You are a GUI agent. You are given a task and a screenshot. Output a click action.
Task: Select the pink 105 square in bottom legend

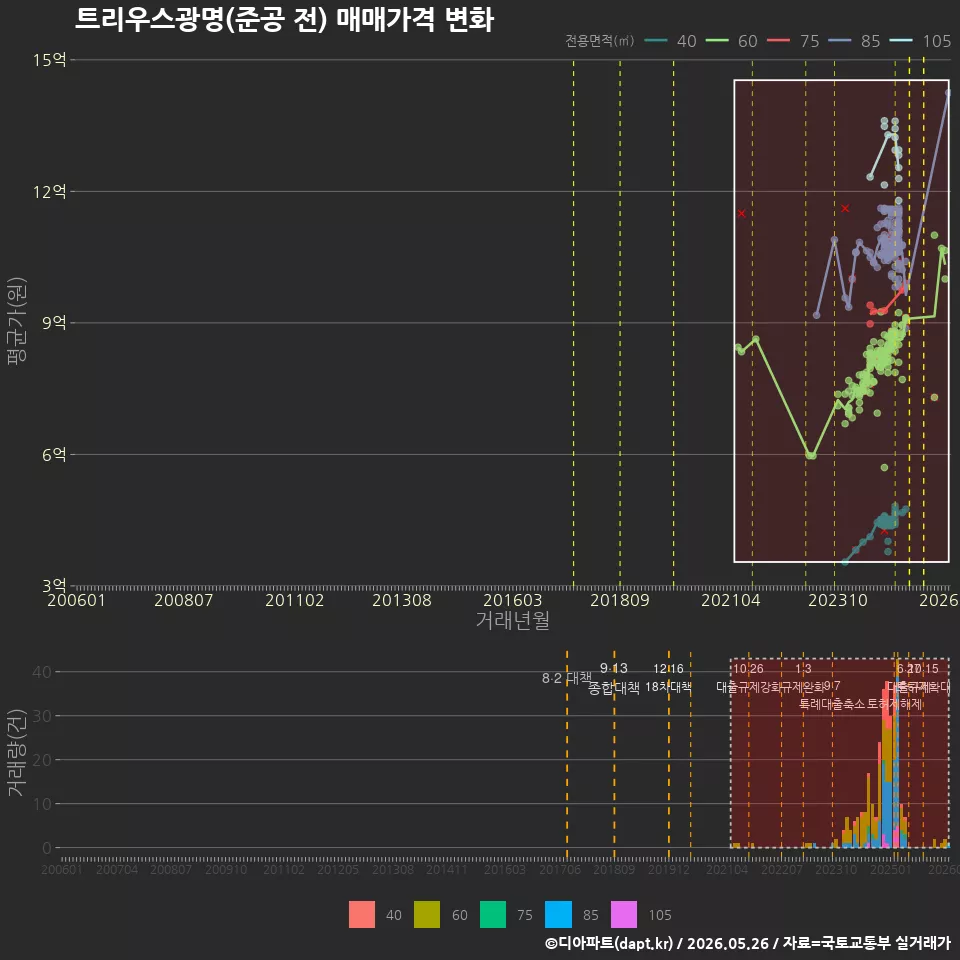pyautogui.click(x=624, y=915)
